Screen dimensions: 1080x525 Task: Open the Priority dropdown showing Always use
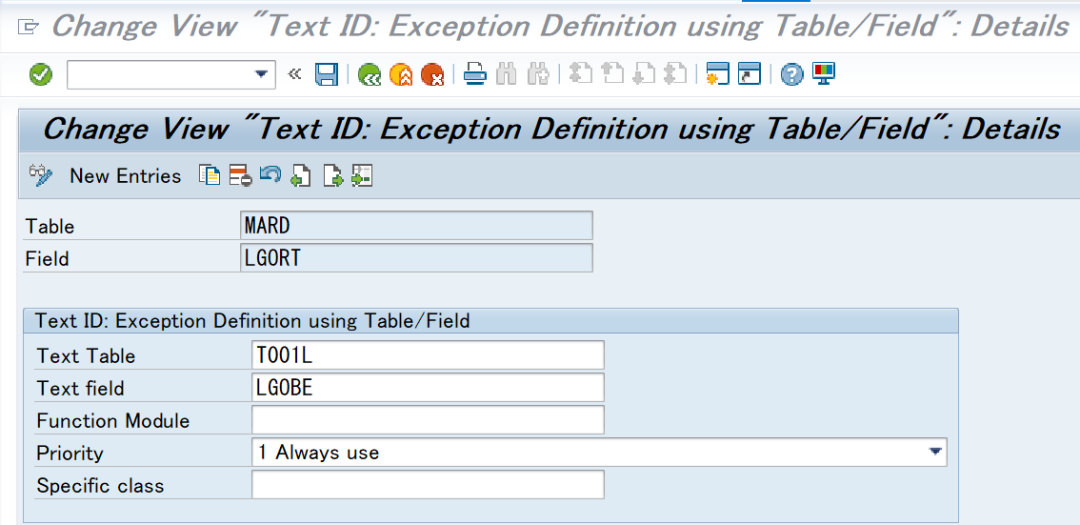tap(599, 452)
